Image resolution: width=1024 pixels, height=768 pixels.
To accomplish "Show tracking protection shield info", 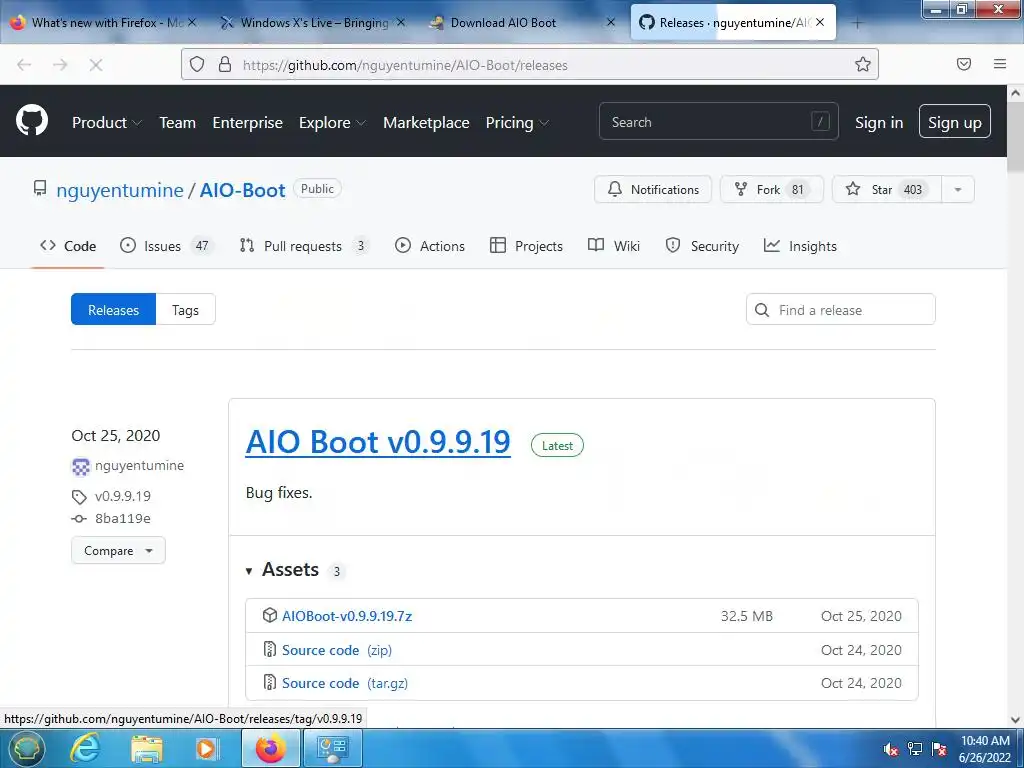I will tap(197, 64).
